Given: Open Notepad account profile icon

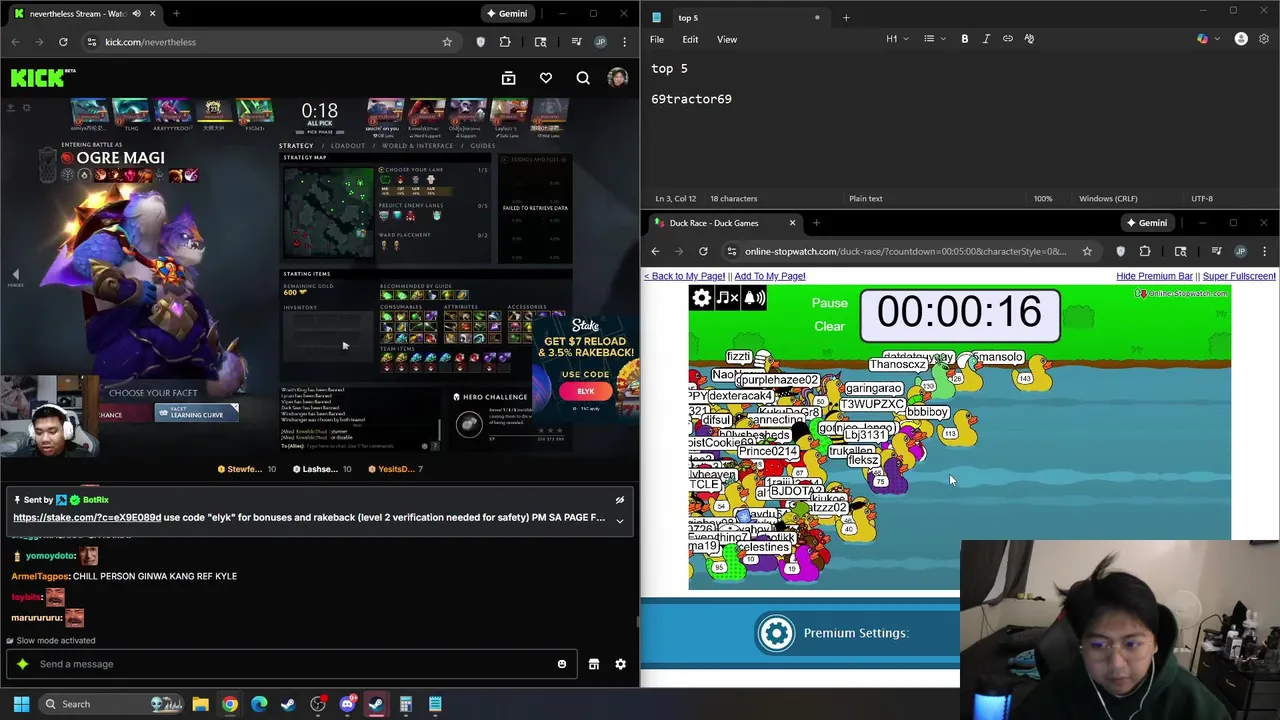Looking at the screenshot, I should 1241,39.
